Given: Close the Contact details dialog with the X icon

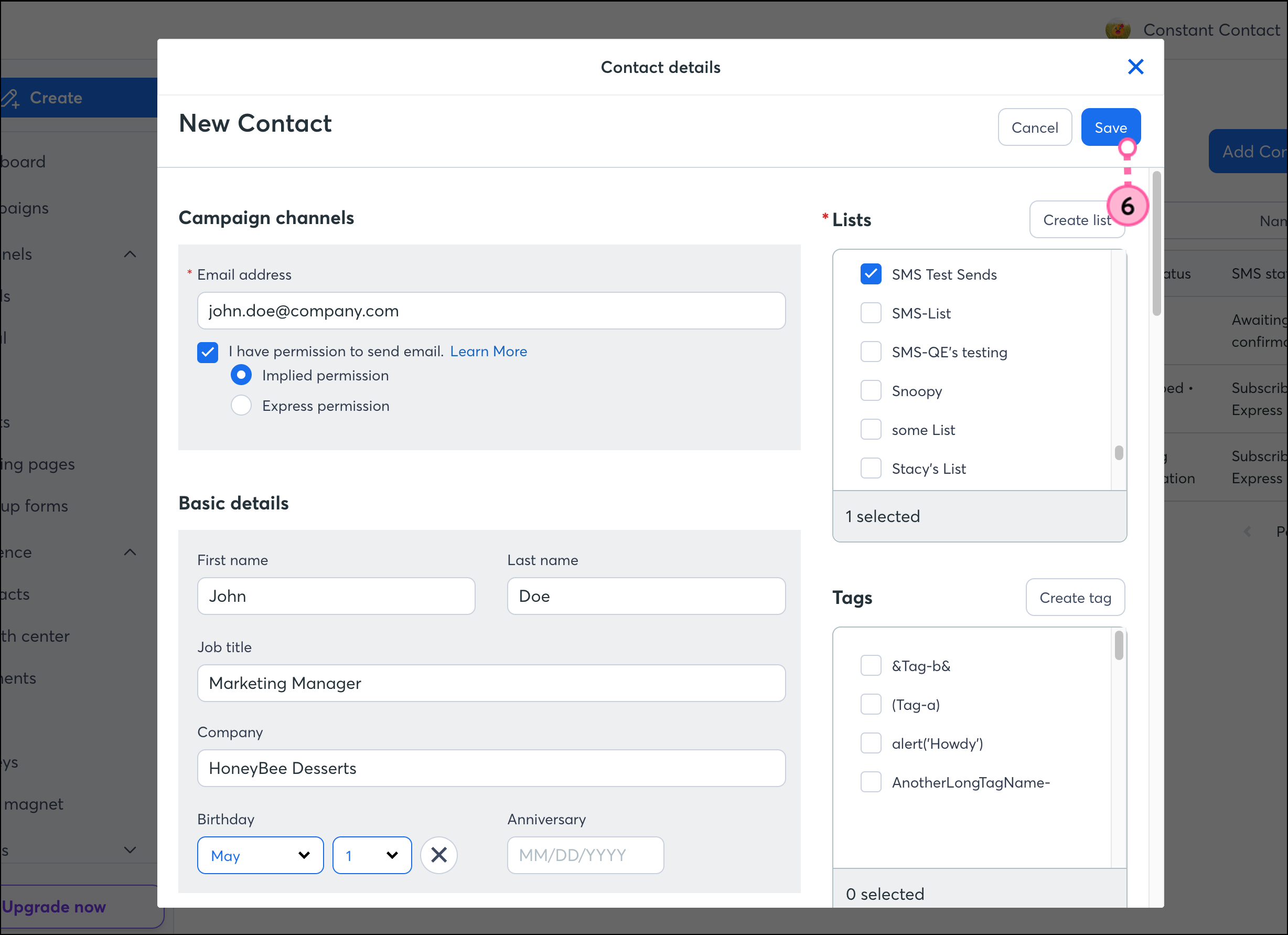Looking at the screenshot, I should pyautogui.click(x=1135, y=67).
